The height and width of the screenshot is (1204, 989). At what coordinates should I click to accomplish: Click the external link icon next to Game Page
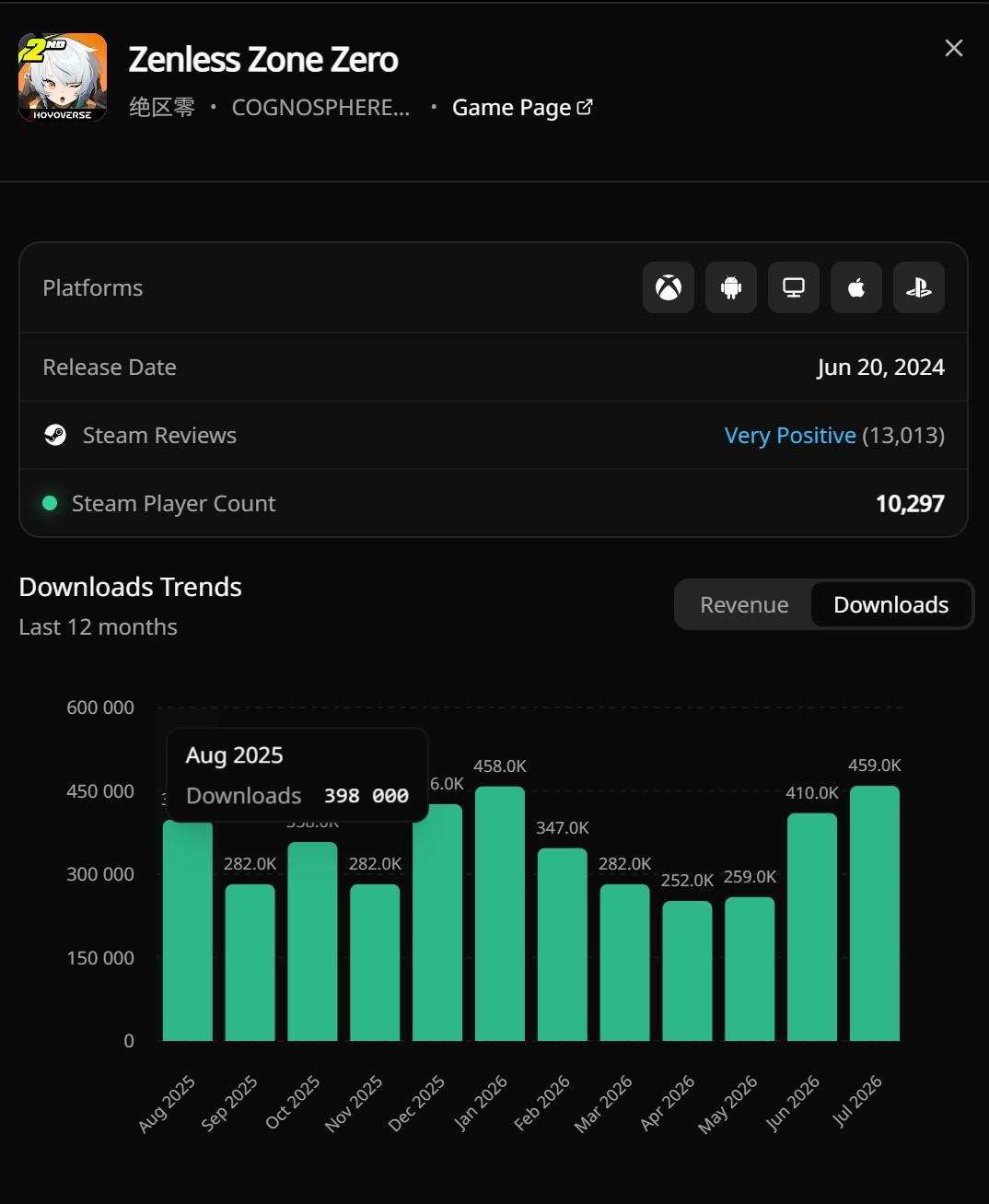coord(585,107)
